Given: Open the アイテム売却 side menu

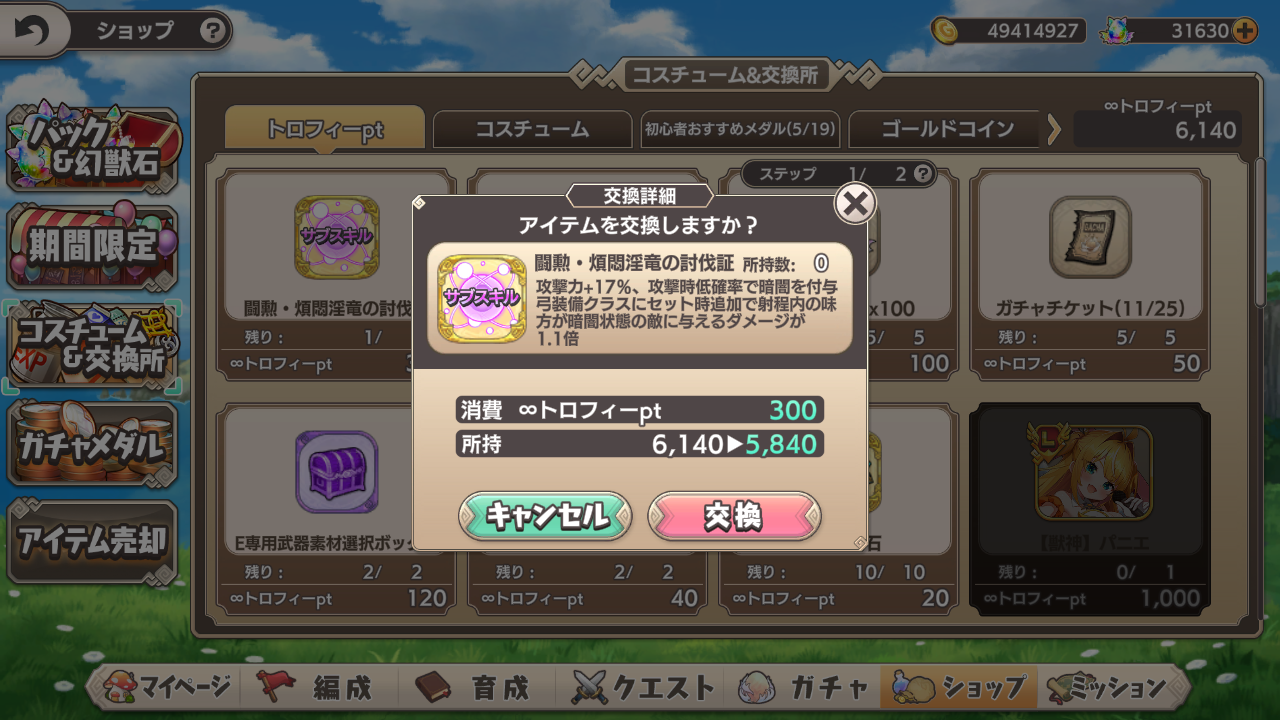Looking at the screenshot, I should (92, 541).
